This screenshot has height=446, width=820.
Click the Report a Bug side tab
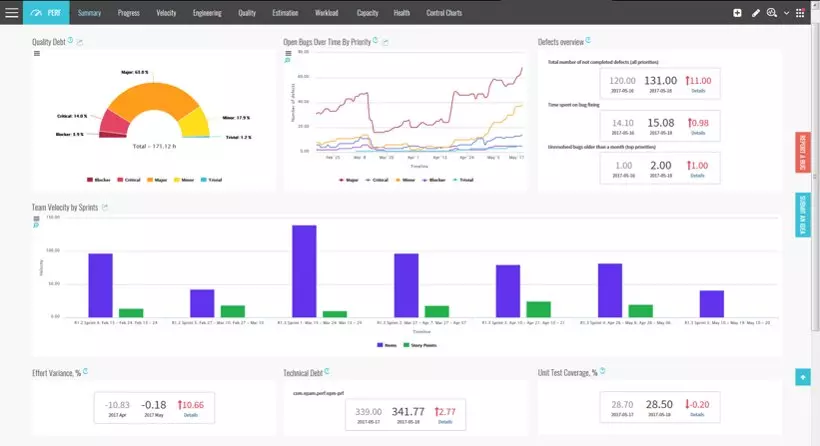point(803,152)
